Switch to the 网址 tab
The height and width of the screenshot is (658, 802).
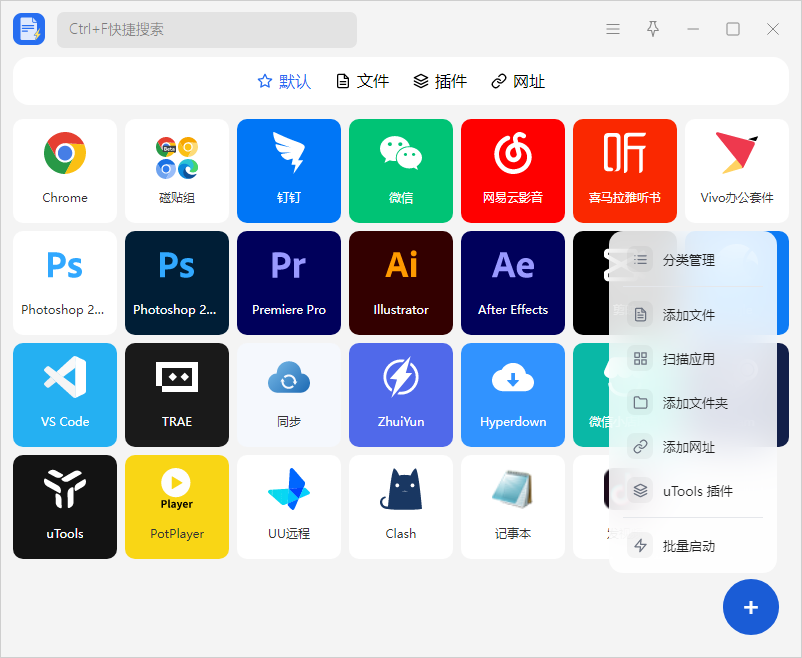[518, 81]
